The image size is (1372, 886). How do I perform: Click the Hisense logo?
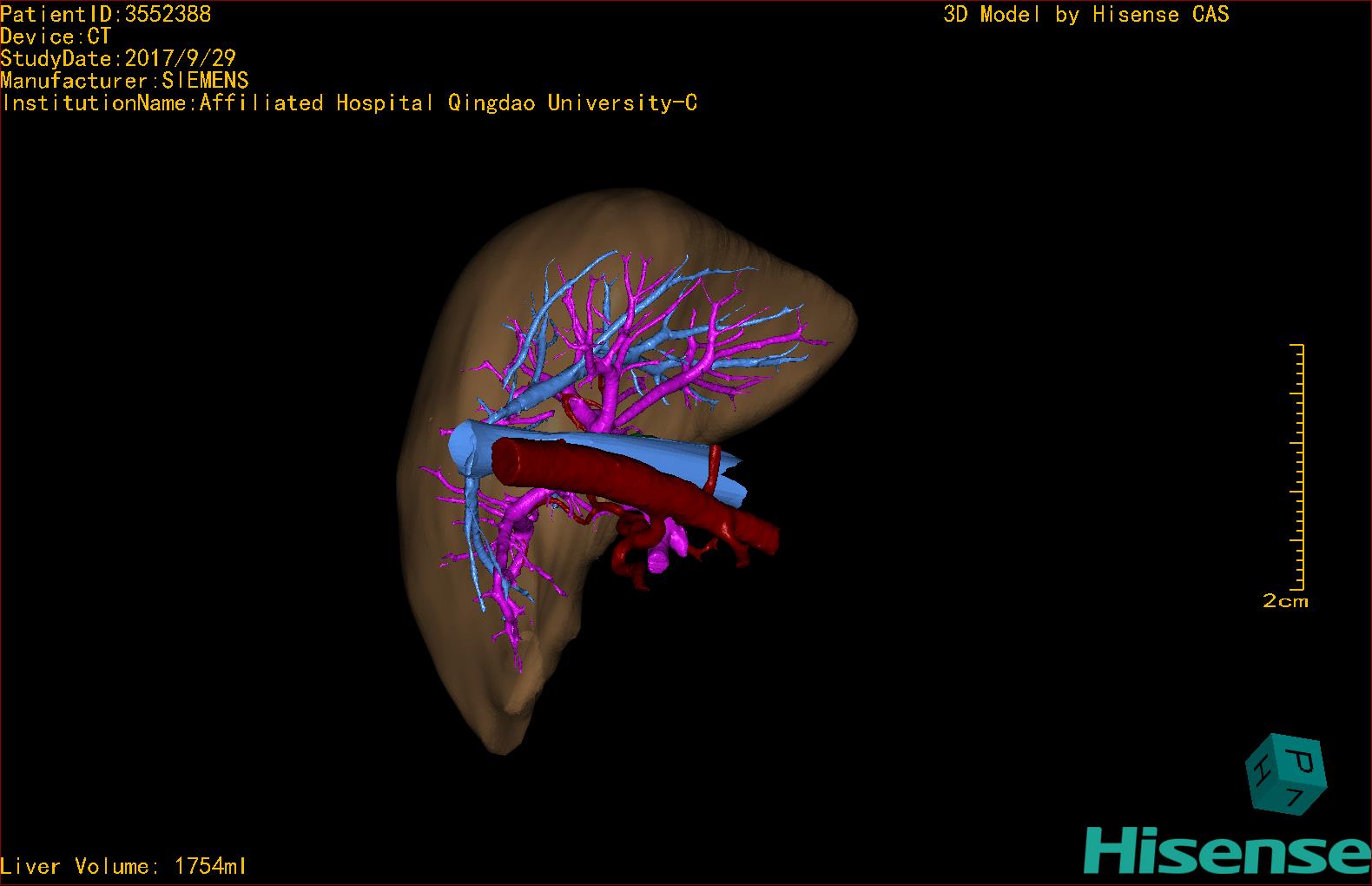click(1228, 850)
